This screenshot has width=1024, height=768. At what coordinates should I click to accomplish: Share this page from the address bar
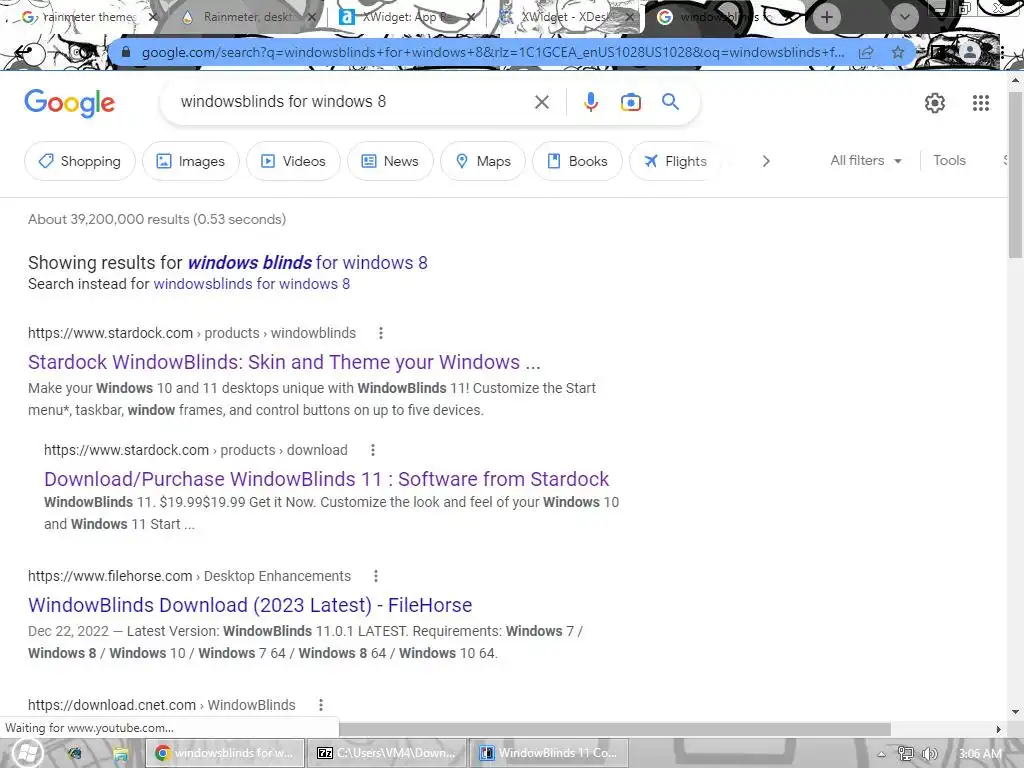coord(866,52)
